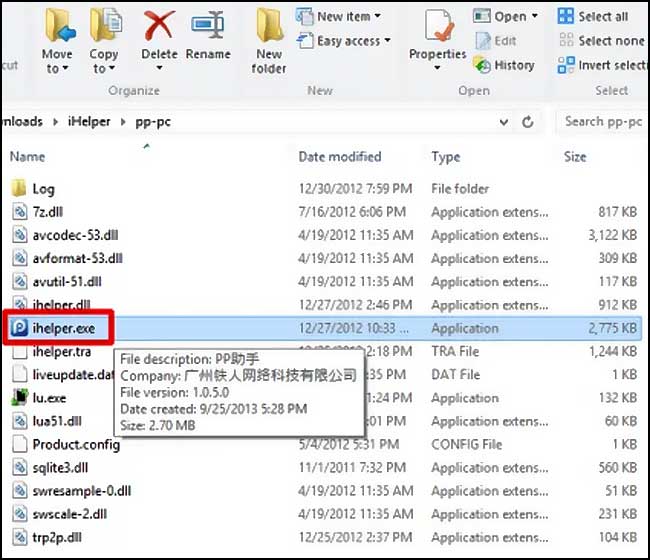
Task: Click the trp2p.dll file icon
Action: pos(19,537)
